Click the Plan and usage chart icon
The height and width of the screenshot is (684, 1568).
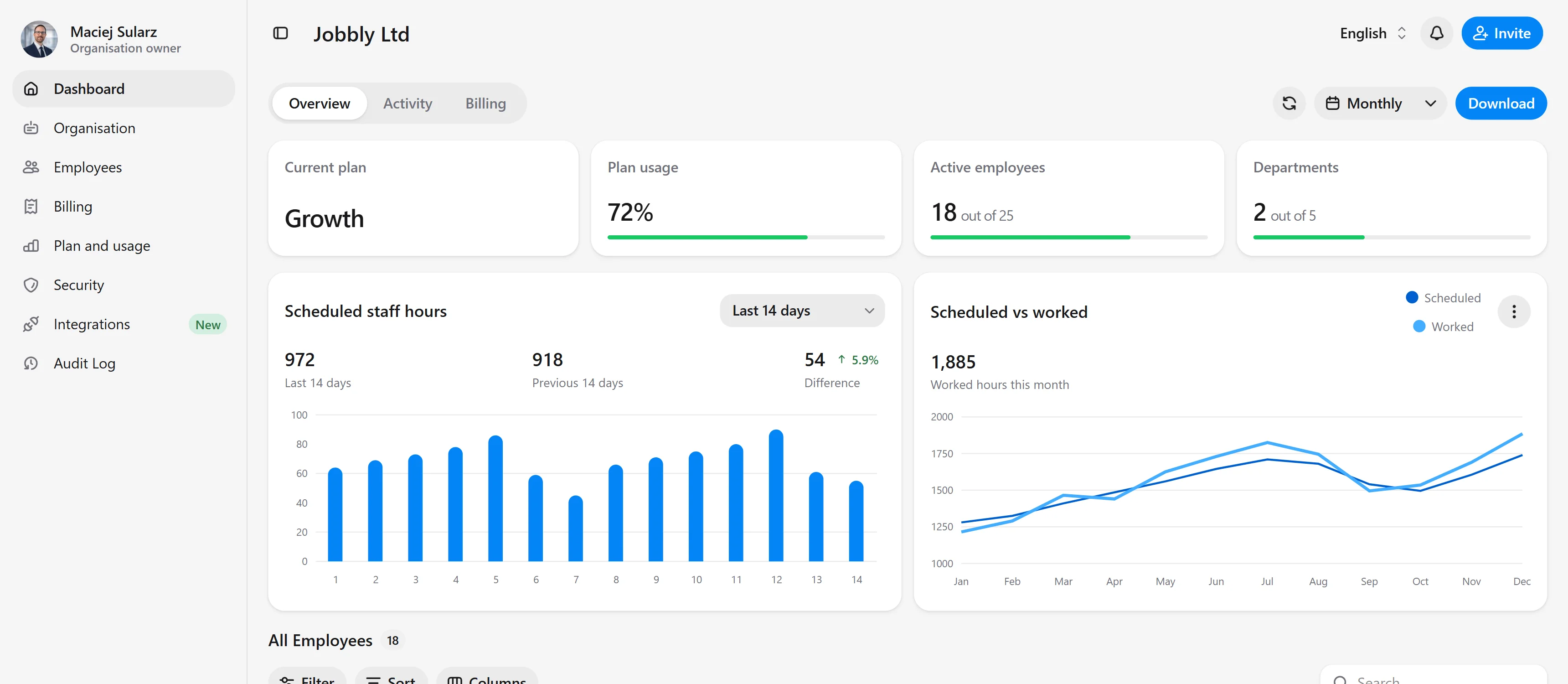[x=31, y=246]
